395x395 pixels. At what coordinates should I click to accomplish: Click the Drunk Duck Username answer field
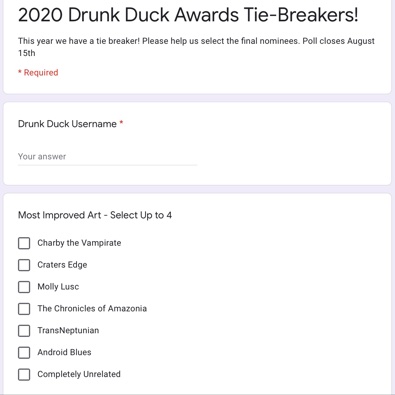[107, 157]
